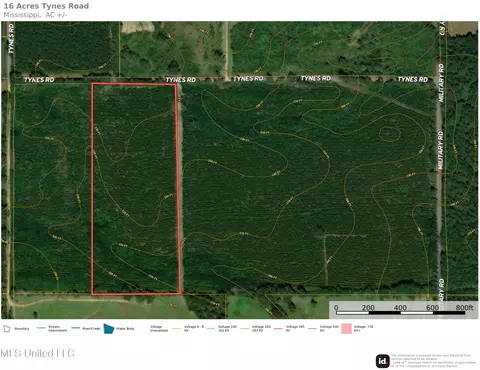Select the 'Voltage Unavailable' legend label
Screen dimensions: 480x370
click(x=159, y=328)
